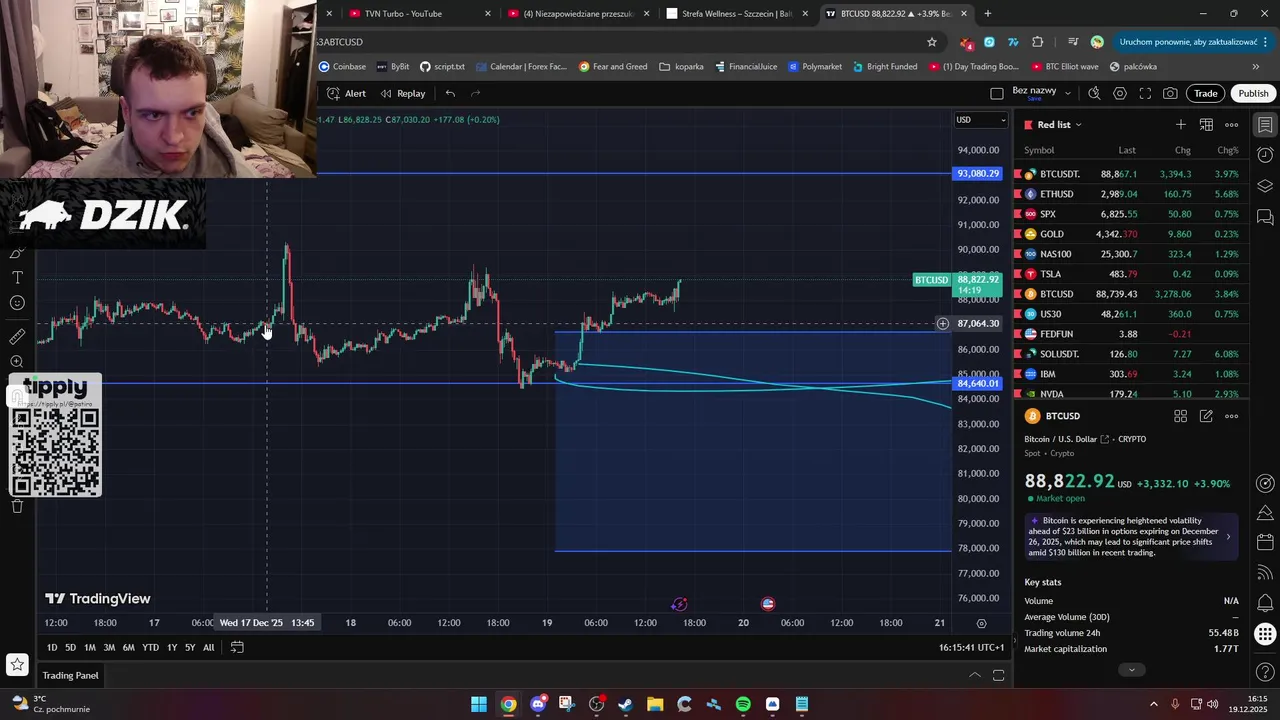Click the browser address bar
The width and height of the screenshot is (1280, 720).
pos(620,42)
